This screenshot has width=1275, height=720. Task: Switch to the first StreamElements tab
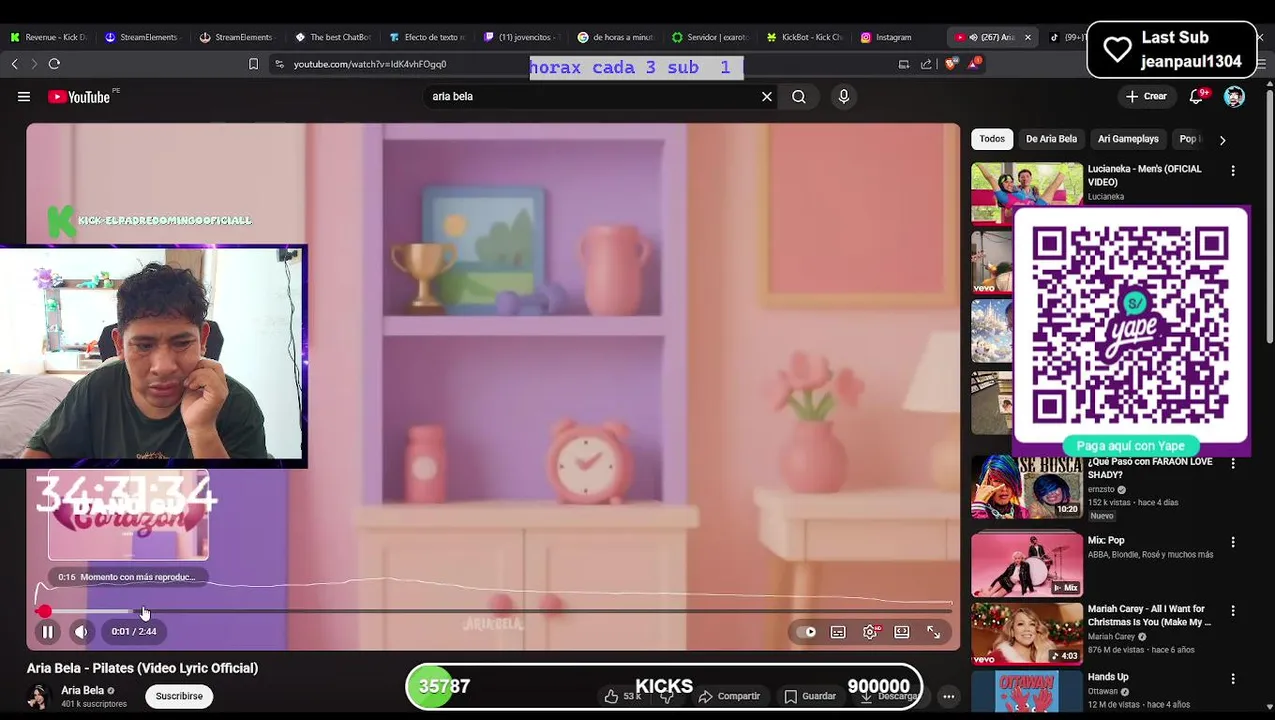tap(141, 37)
